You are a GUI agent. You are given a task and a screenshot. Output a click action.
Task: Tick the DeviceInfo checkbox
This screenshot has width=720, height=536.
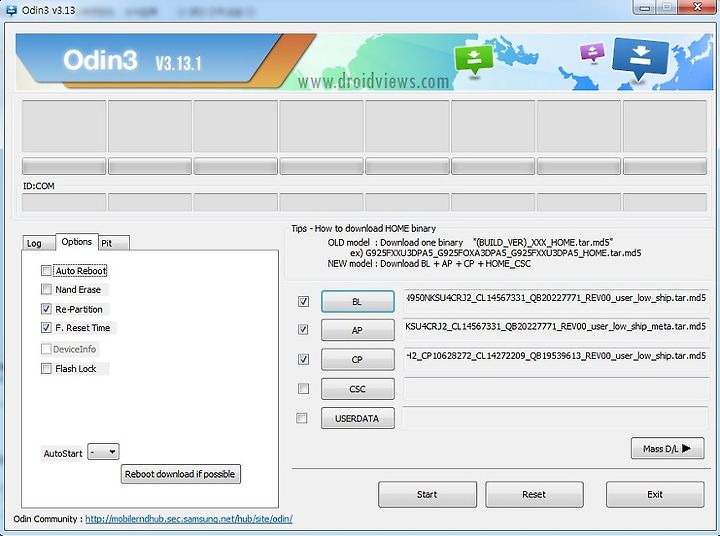point(46,349)
